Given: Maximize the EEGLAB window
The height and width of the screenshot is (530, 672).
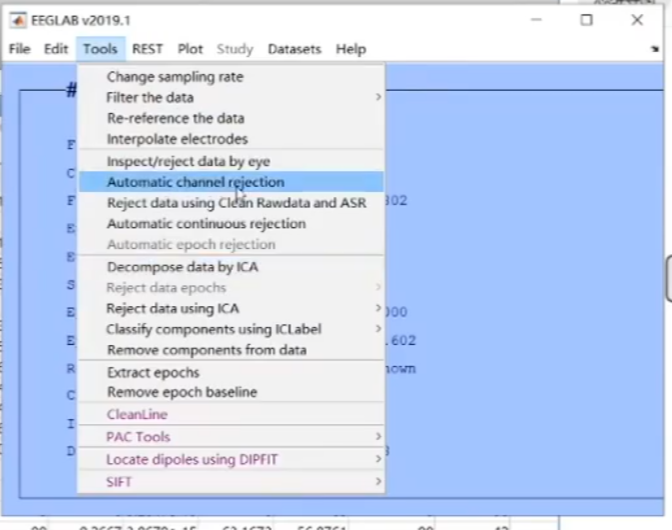Looking at the screenshot, I should [587, 20].
